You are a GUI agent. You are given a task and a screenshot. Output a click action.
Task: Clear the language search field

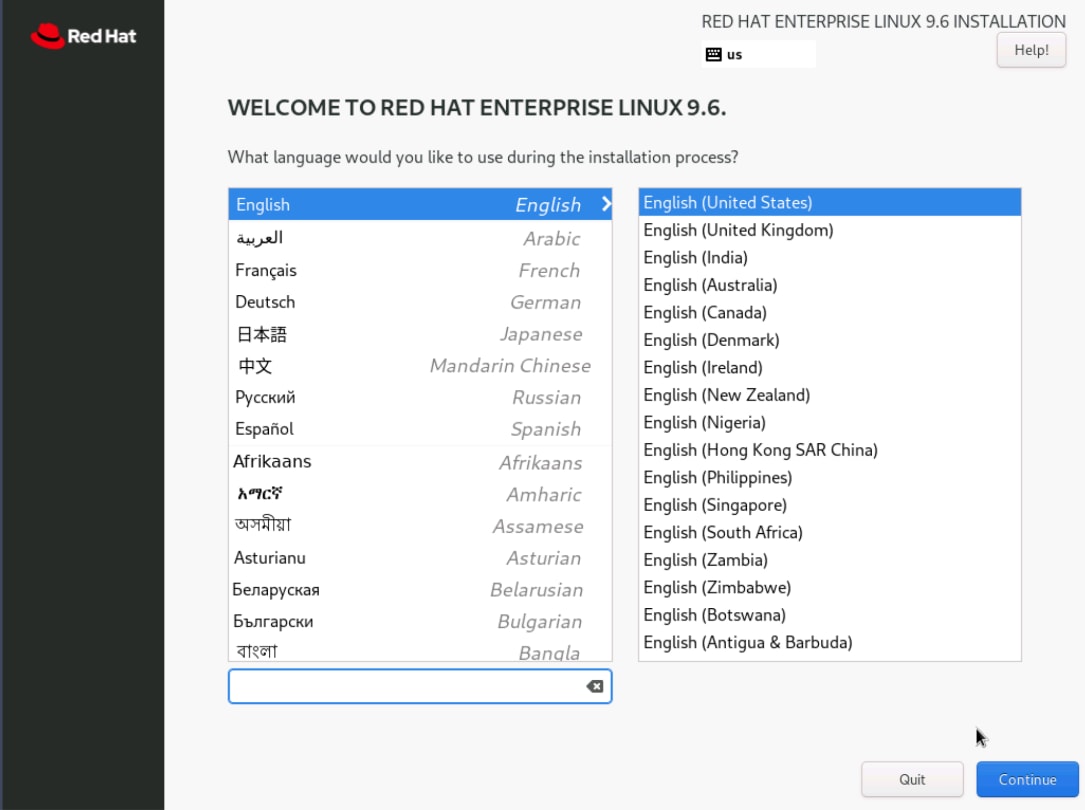pos(594,686)
